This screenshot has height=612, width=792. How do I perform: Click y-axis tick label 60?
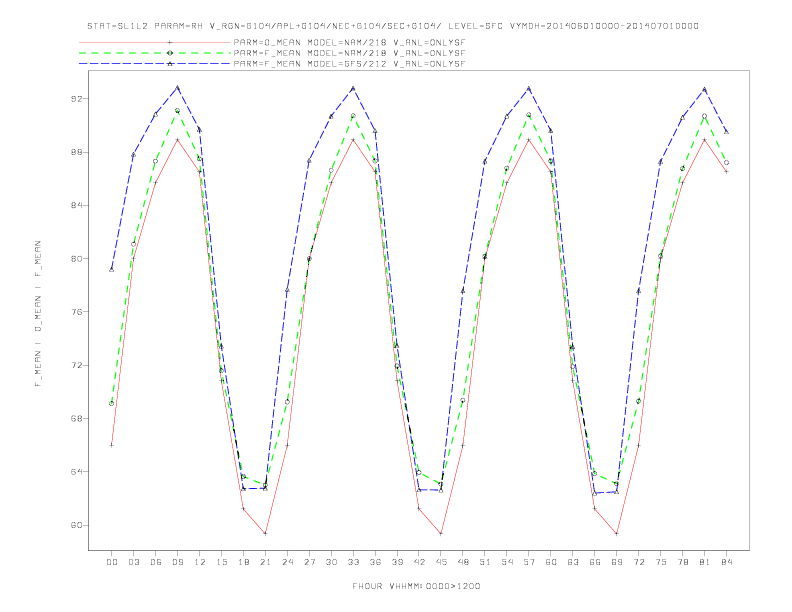click(77, 525)
